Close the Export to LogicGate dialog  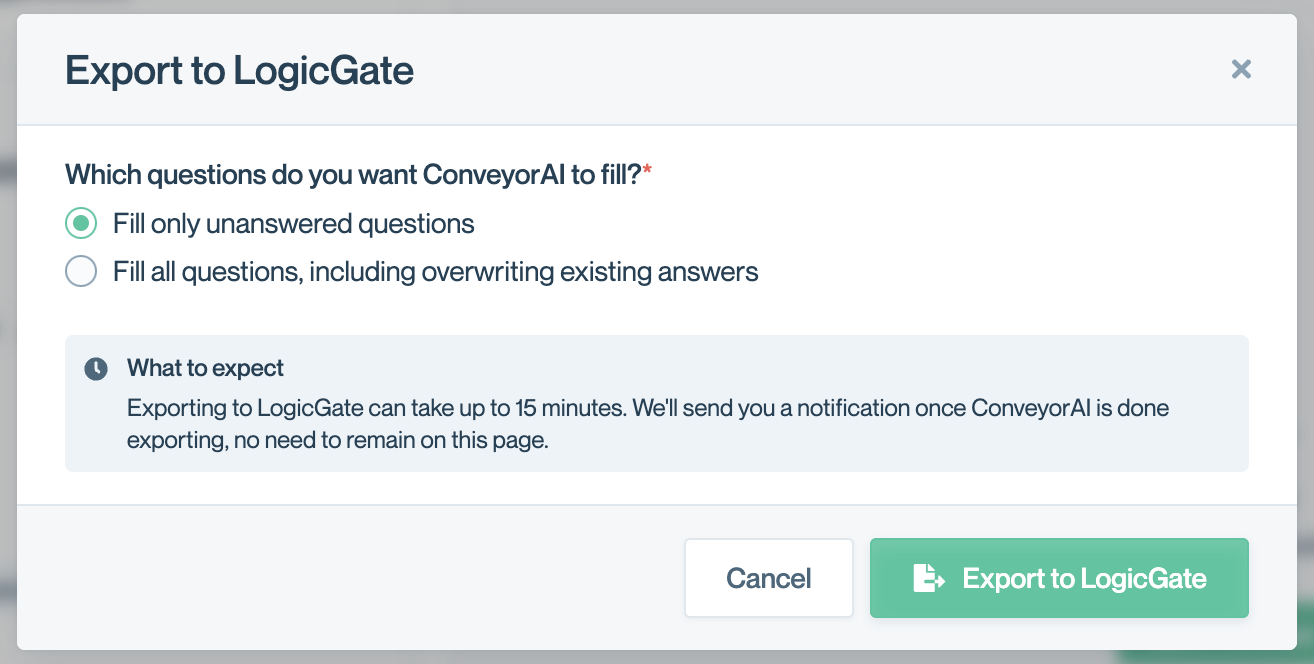[x=1241, y=69]
